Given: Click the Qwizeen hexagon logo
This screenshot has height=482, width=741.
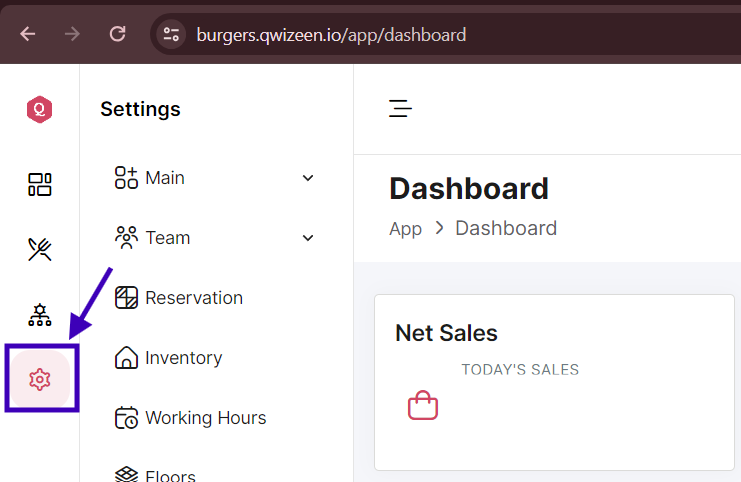Looking at the screenshot, I should [x=40, y=109].
